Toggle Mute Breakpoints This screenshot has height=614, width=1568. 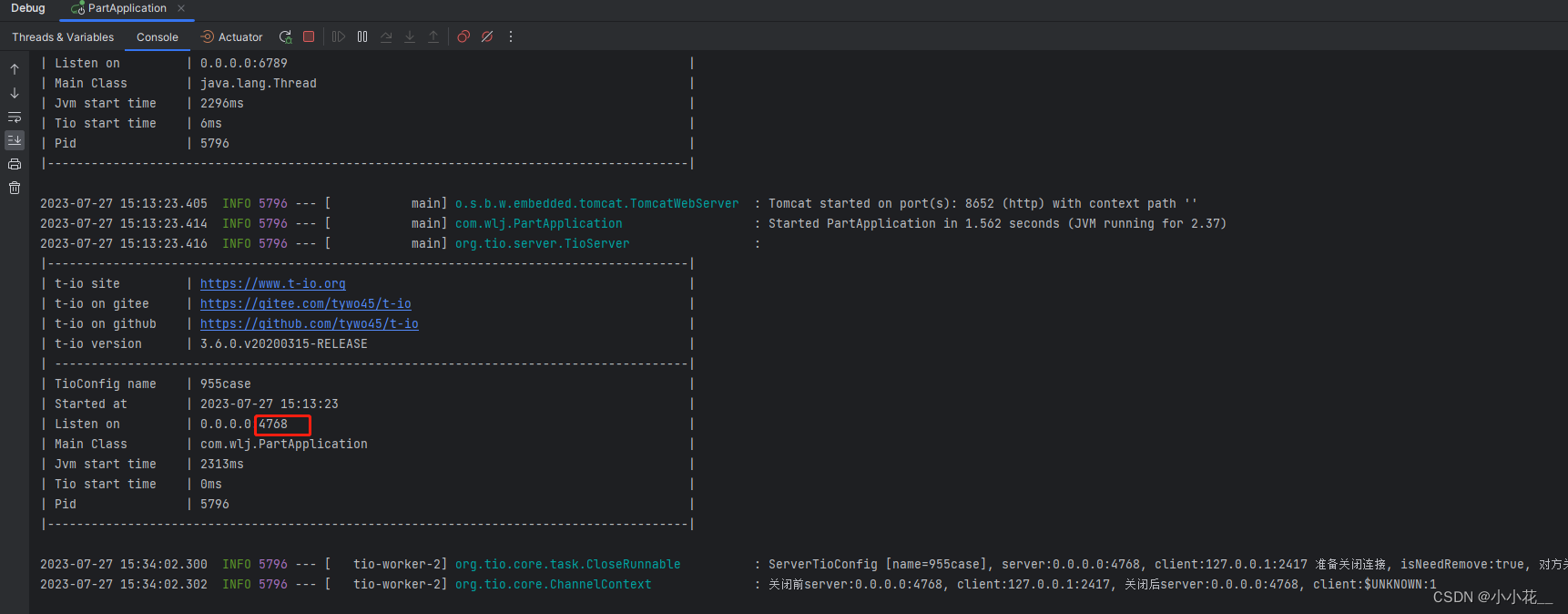coord(487,36)
